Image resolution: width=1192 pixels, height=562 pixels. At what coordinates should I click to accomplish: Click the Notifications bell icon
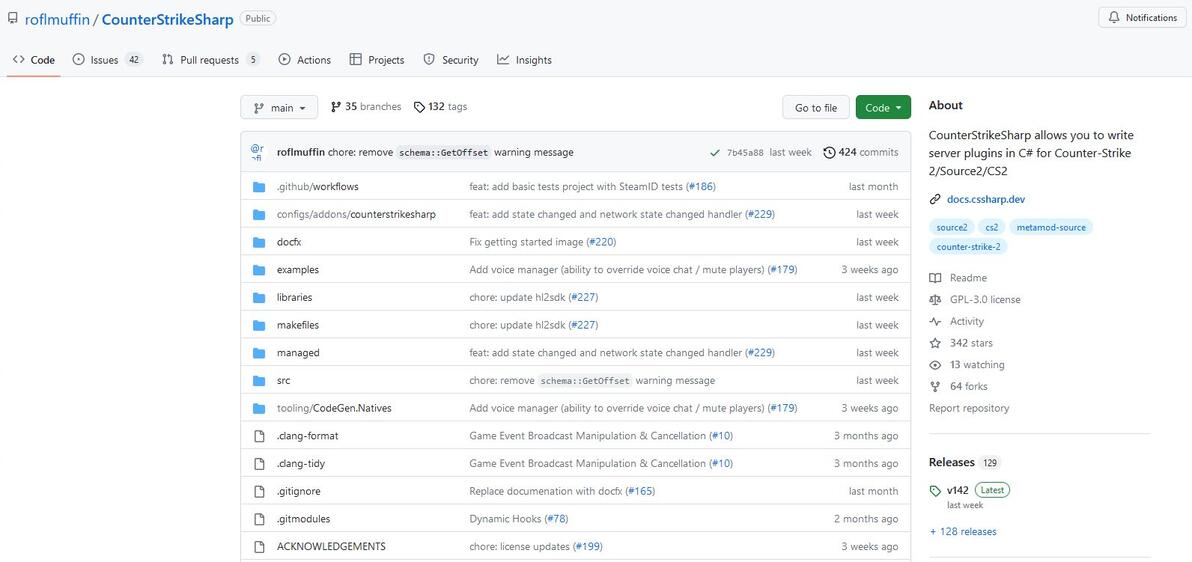pos(1114,18)
